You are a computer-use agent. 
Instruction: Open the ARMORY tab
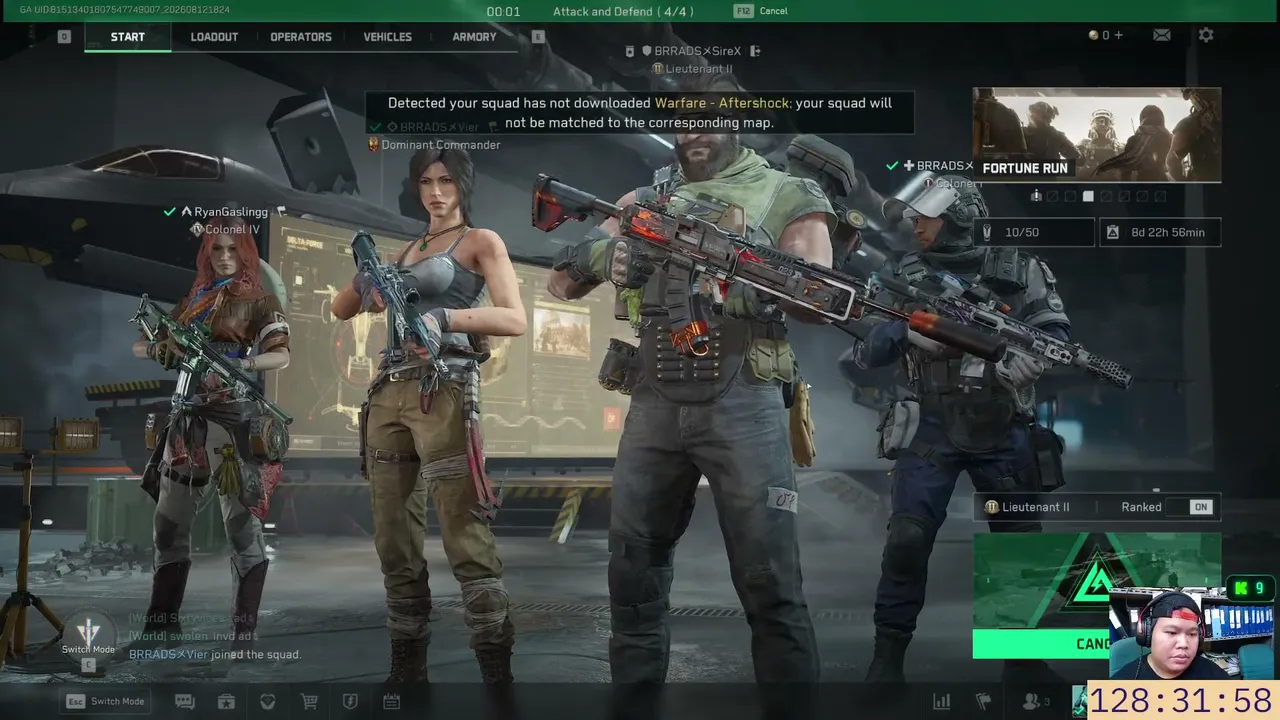tap(474, 37)
